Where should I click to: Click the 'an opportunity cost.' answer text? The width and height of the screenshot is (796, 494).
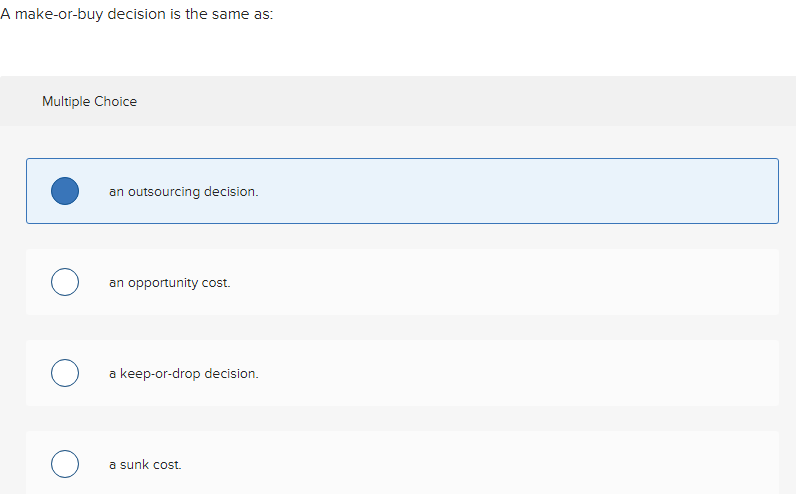(x=170, y=282)
